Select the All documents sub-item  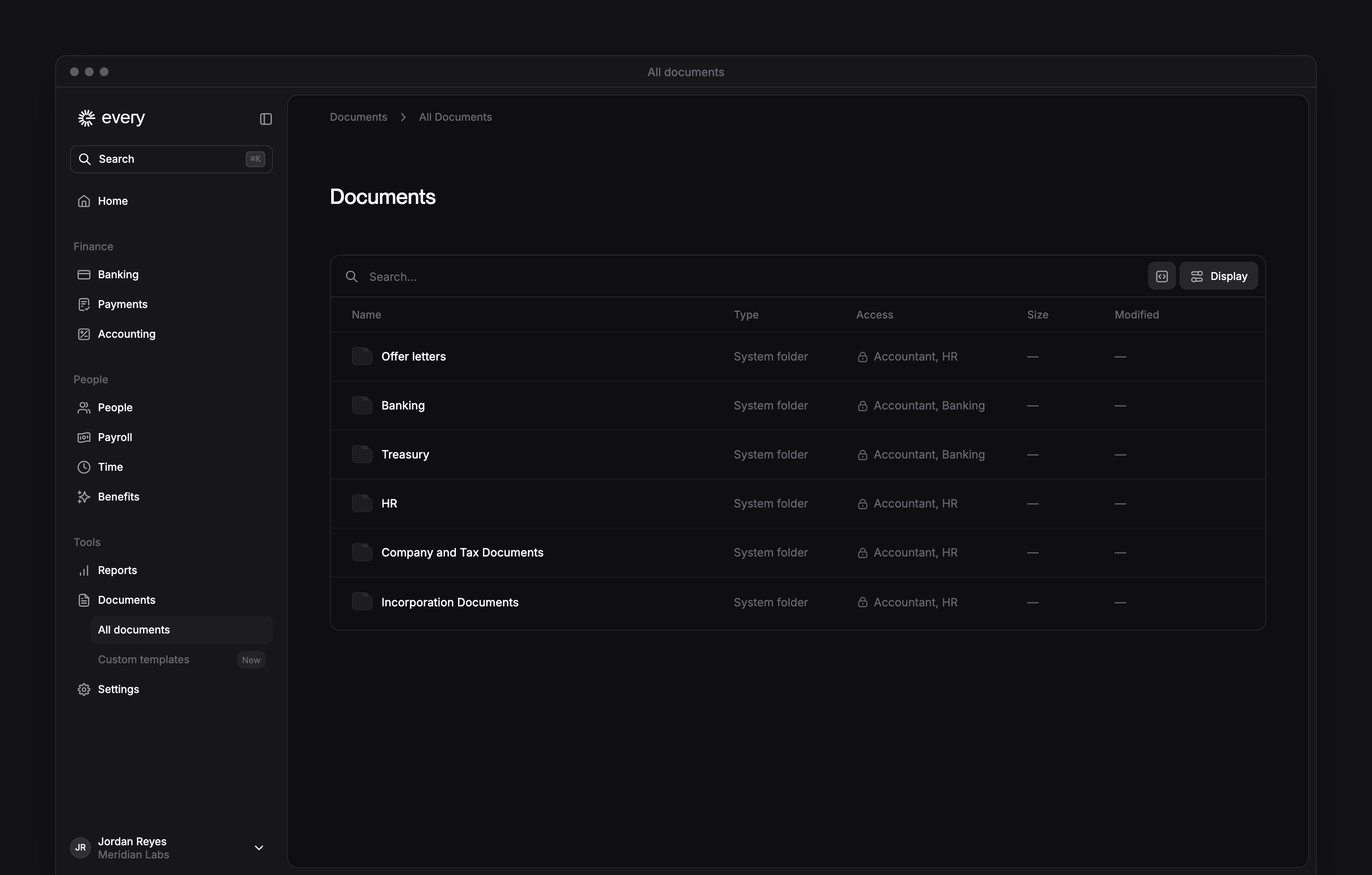[182, 630]
